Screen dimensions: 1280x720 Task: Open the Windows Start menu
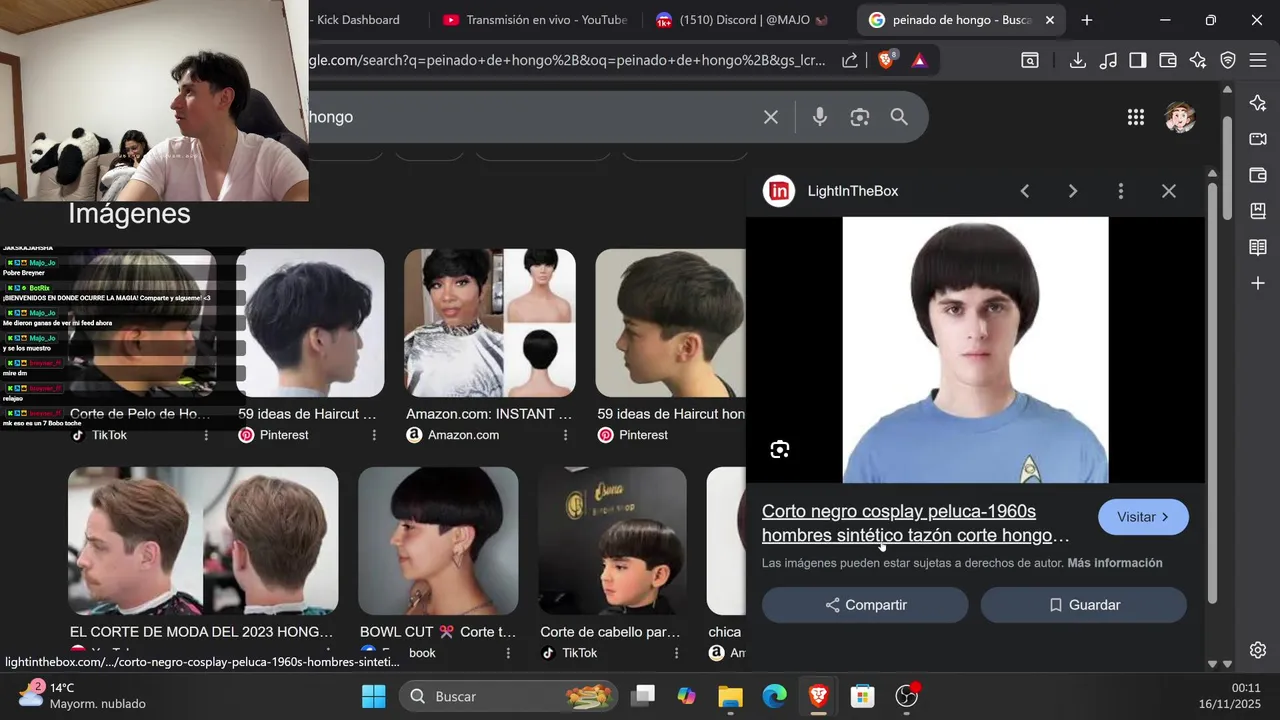tap(373, 696)
